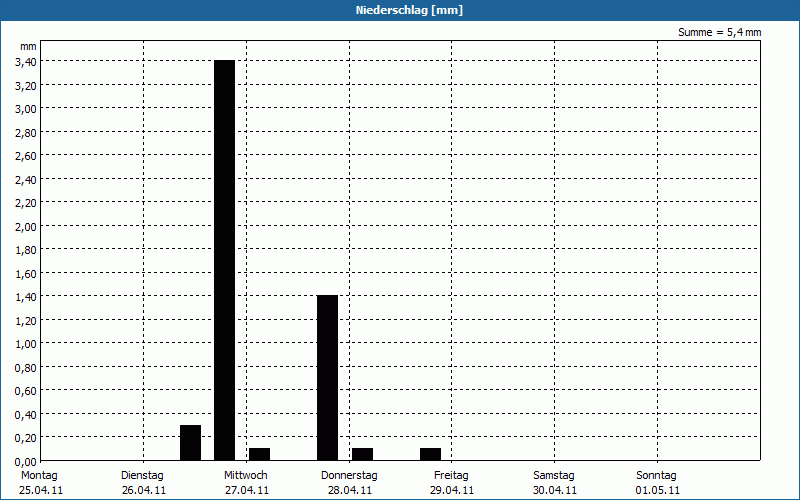Click the tallest 3,40 mm precipitation bar
Viewport: 800px width, 500px height.
point(224,260)
